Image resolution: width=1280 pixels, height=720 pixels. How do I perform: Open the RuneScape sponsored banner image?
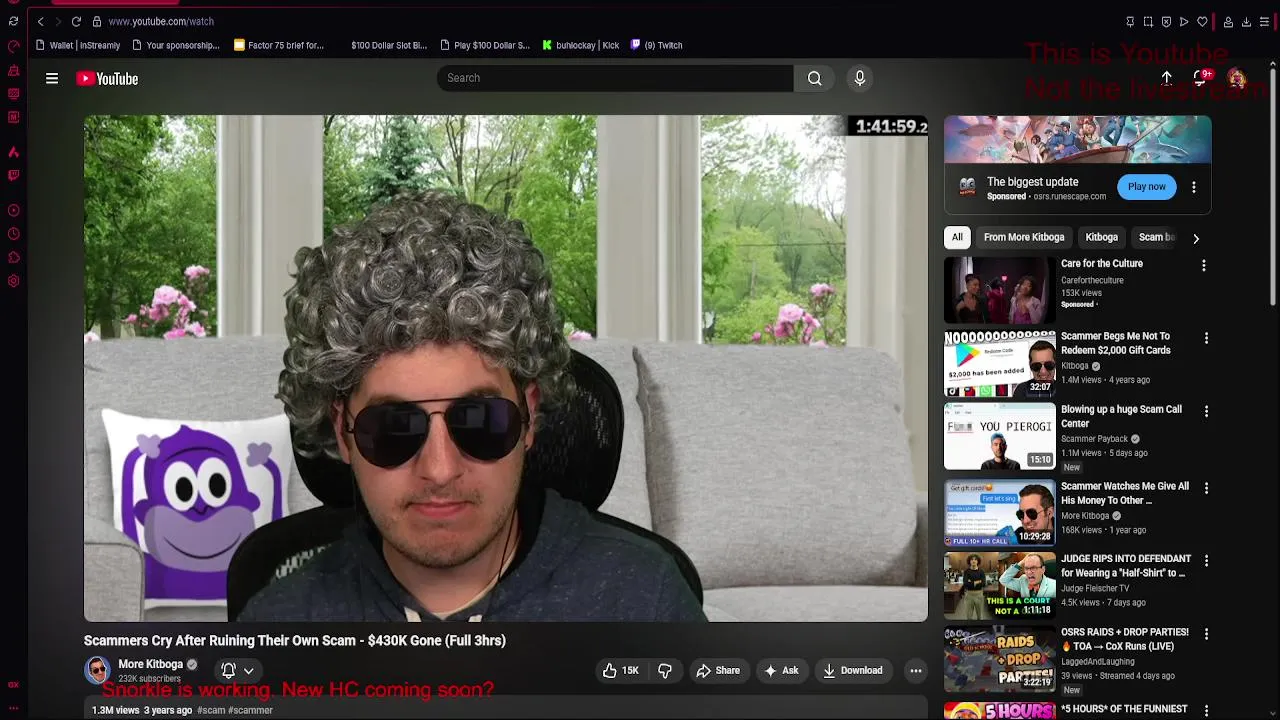point(1078,140)
